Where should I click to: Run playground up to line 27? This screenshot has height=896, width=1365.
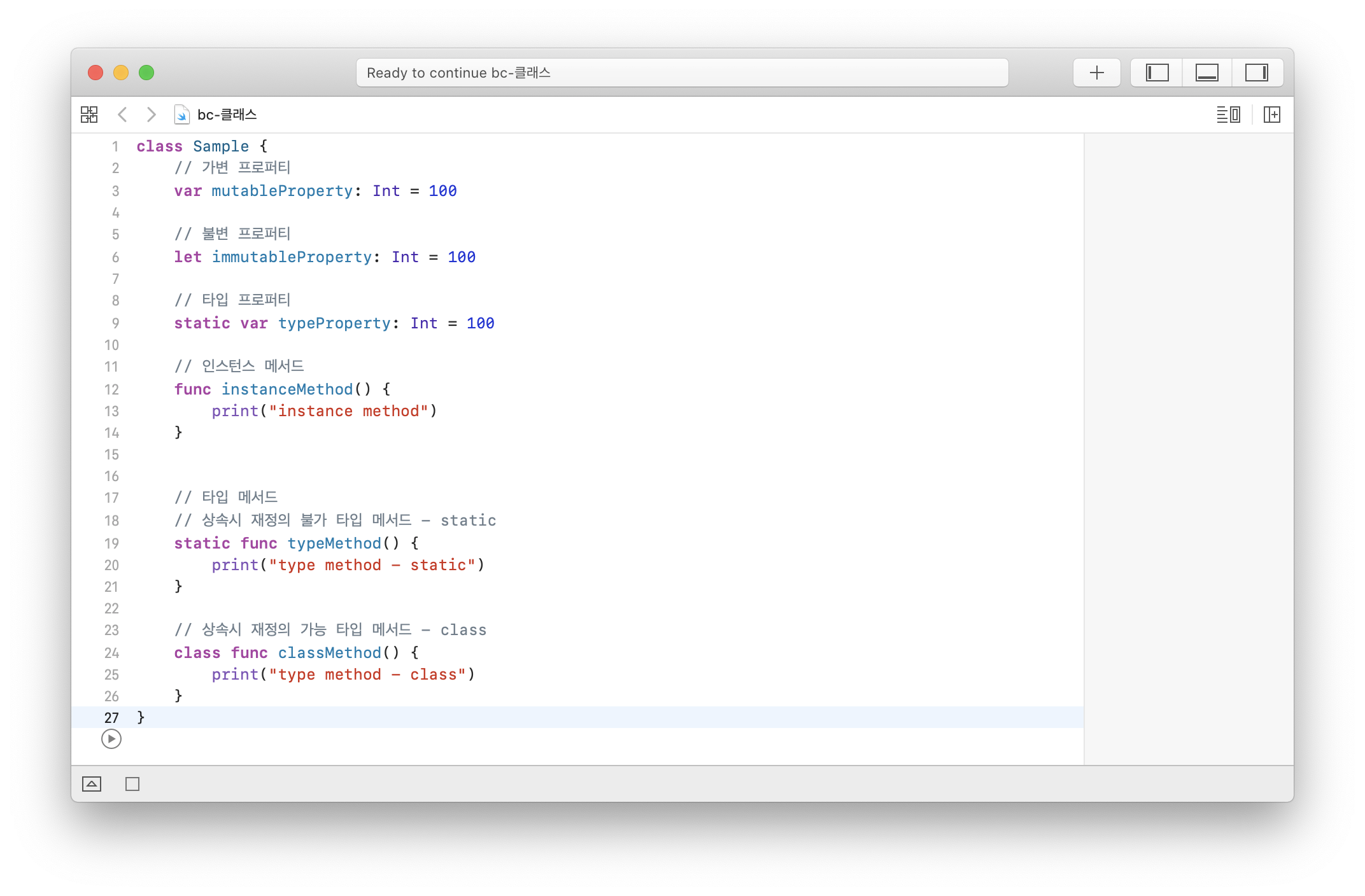click(x=111, y=739)
